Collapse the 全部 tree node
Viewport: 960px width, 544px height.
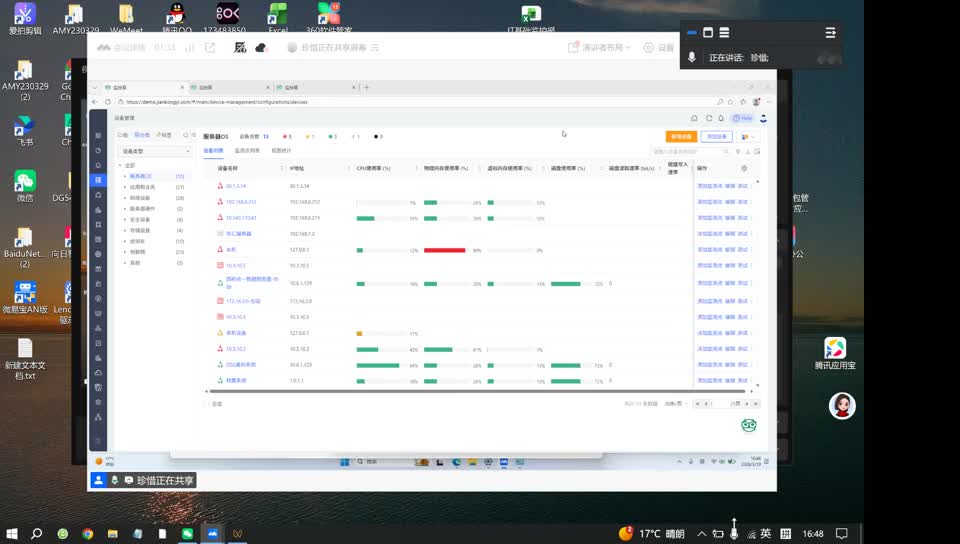[120, 165]
